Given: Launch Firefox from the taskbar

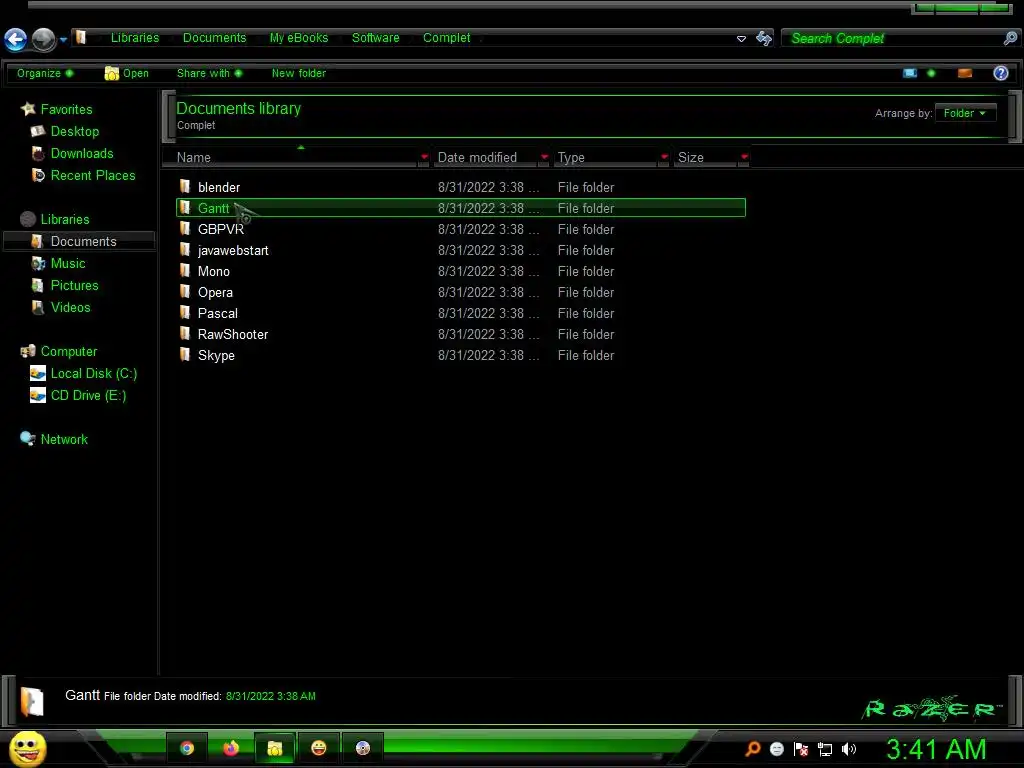Looking at the screenshot, I should point(231,748).
